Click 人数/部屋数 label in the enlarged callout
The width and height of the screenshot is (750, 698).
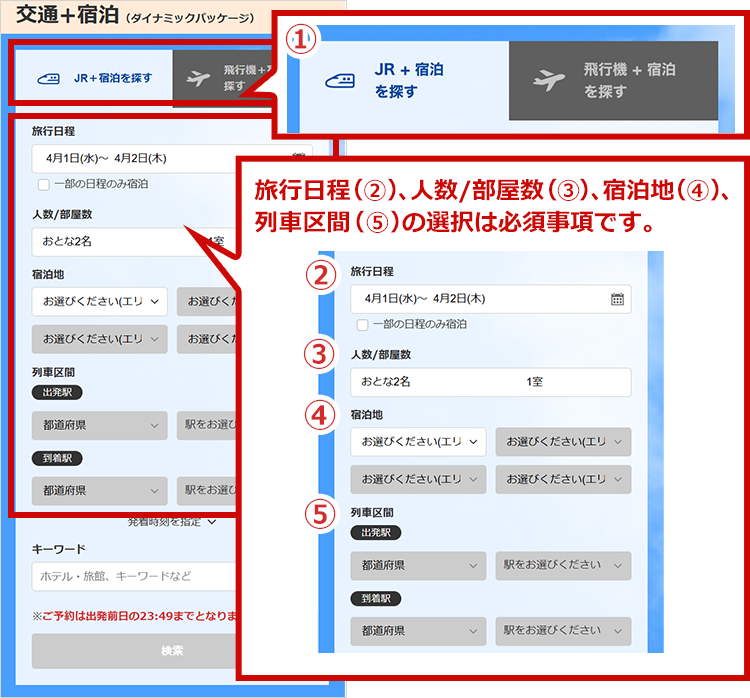[x=381, y=355]
